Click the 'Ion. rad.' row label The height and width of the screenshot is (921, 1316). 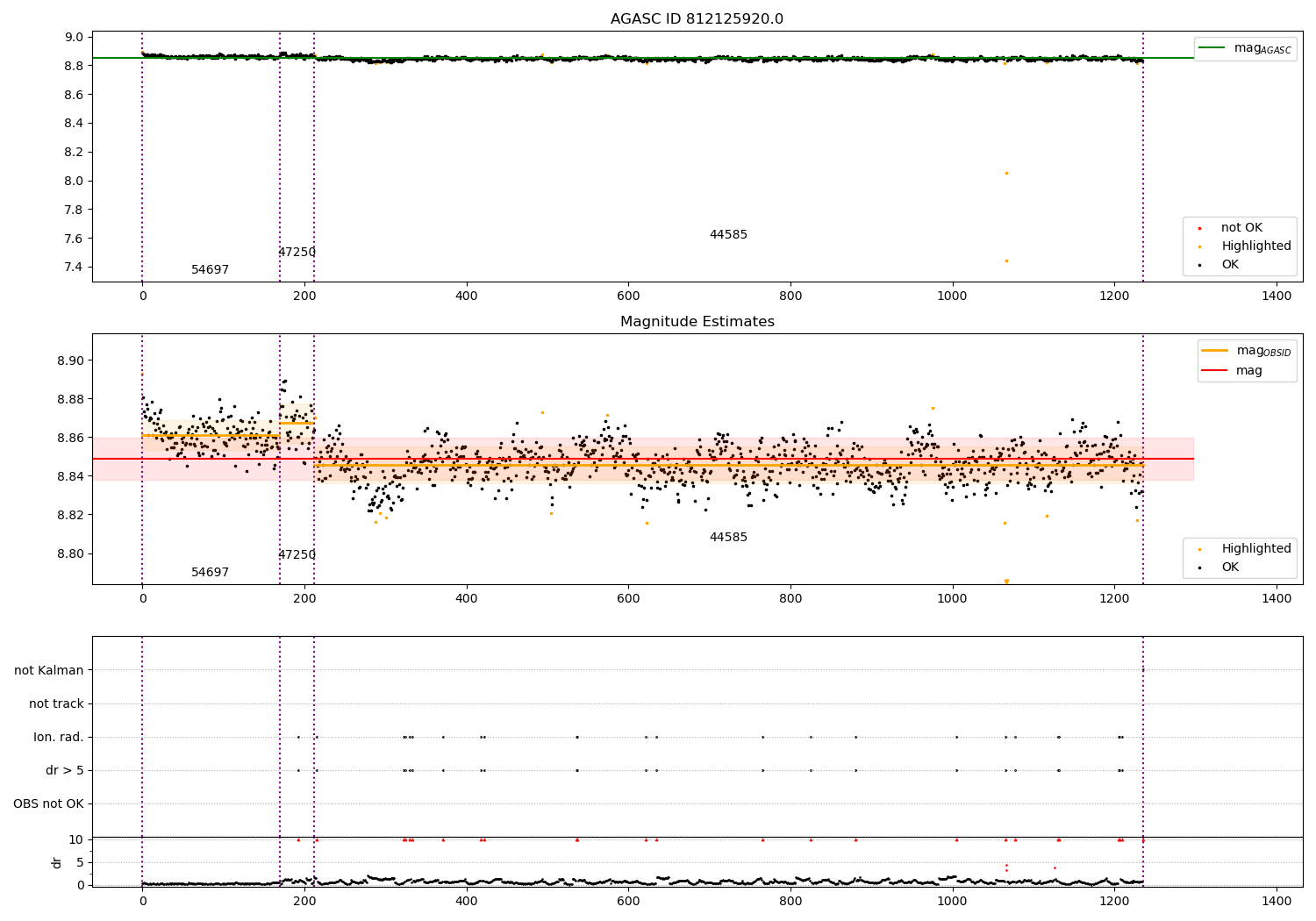tap(59, 738)
